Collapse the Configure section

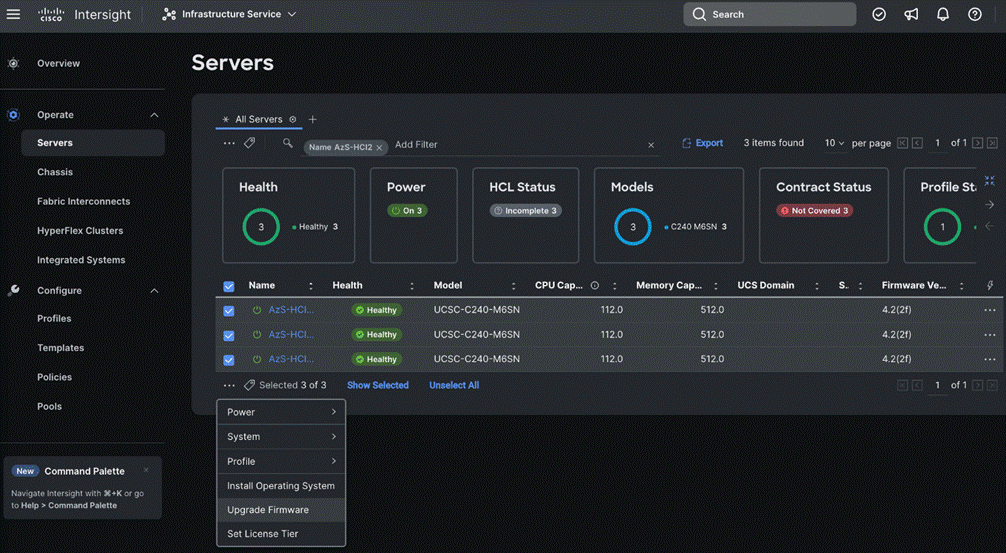(154, 291)
